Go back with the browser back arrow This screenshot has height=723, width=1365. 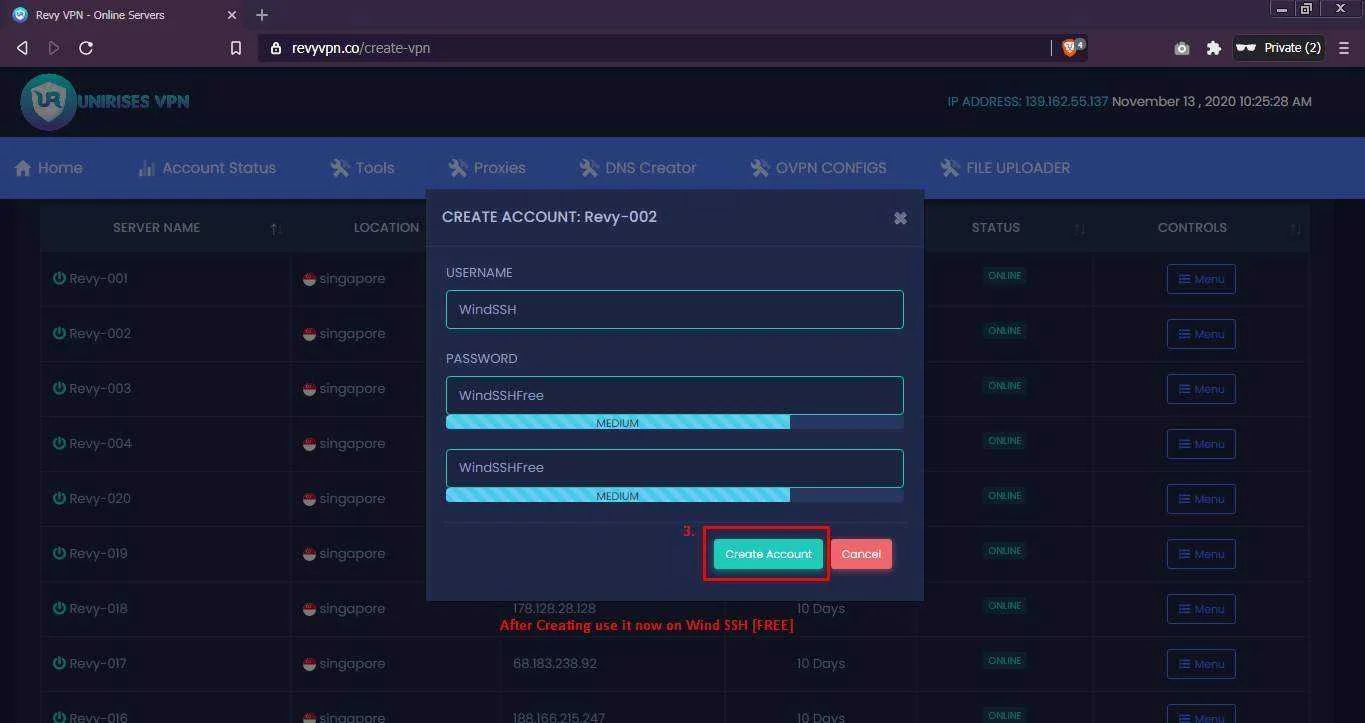pyautogui.click(x=22, y=48)
